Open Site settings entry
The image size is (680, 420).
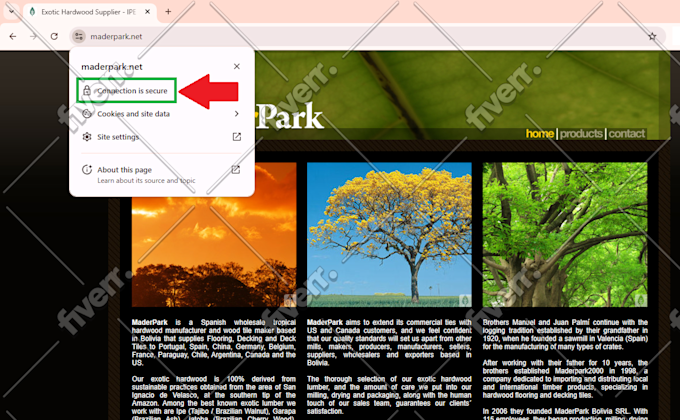point(161,137)
